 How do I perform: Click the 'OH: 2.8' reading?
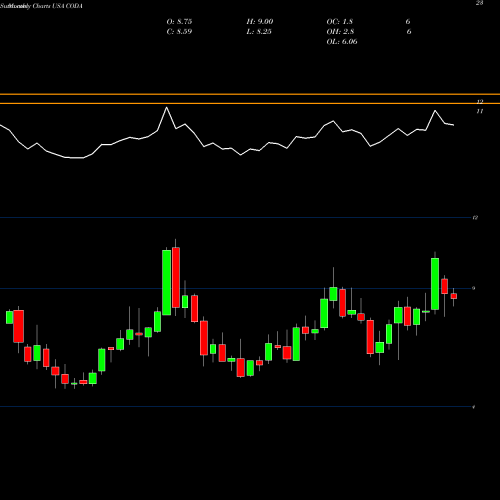pyautogui.click(x=340, y=32)
